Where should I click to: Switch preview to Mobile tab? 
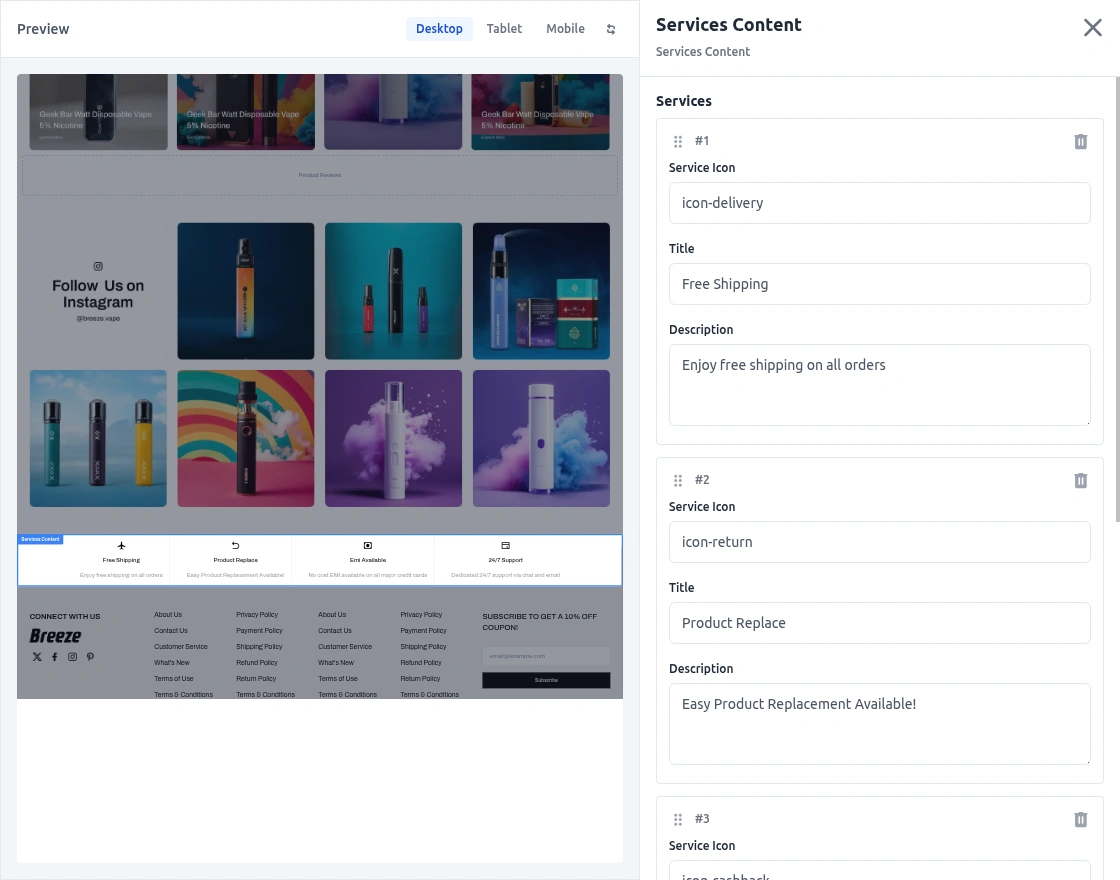(x=565, y=29)
